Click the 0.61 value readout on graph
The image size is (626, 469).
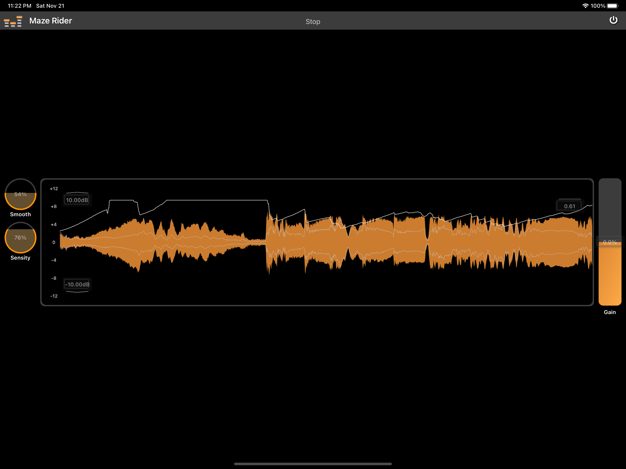569,206
